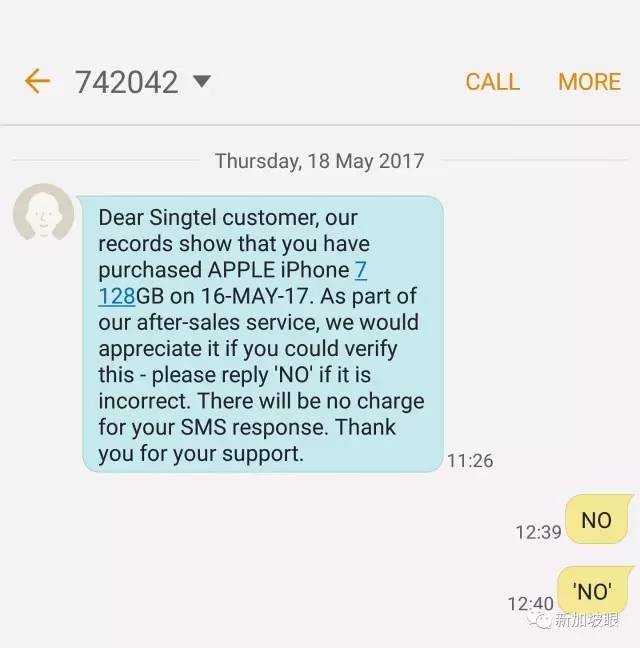The height and width of the screenshot is (648, 640).
Task: Tap the 16-MAY-17 date in message
Action: click(x=255, y=296)
